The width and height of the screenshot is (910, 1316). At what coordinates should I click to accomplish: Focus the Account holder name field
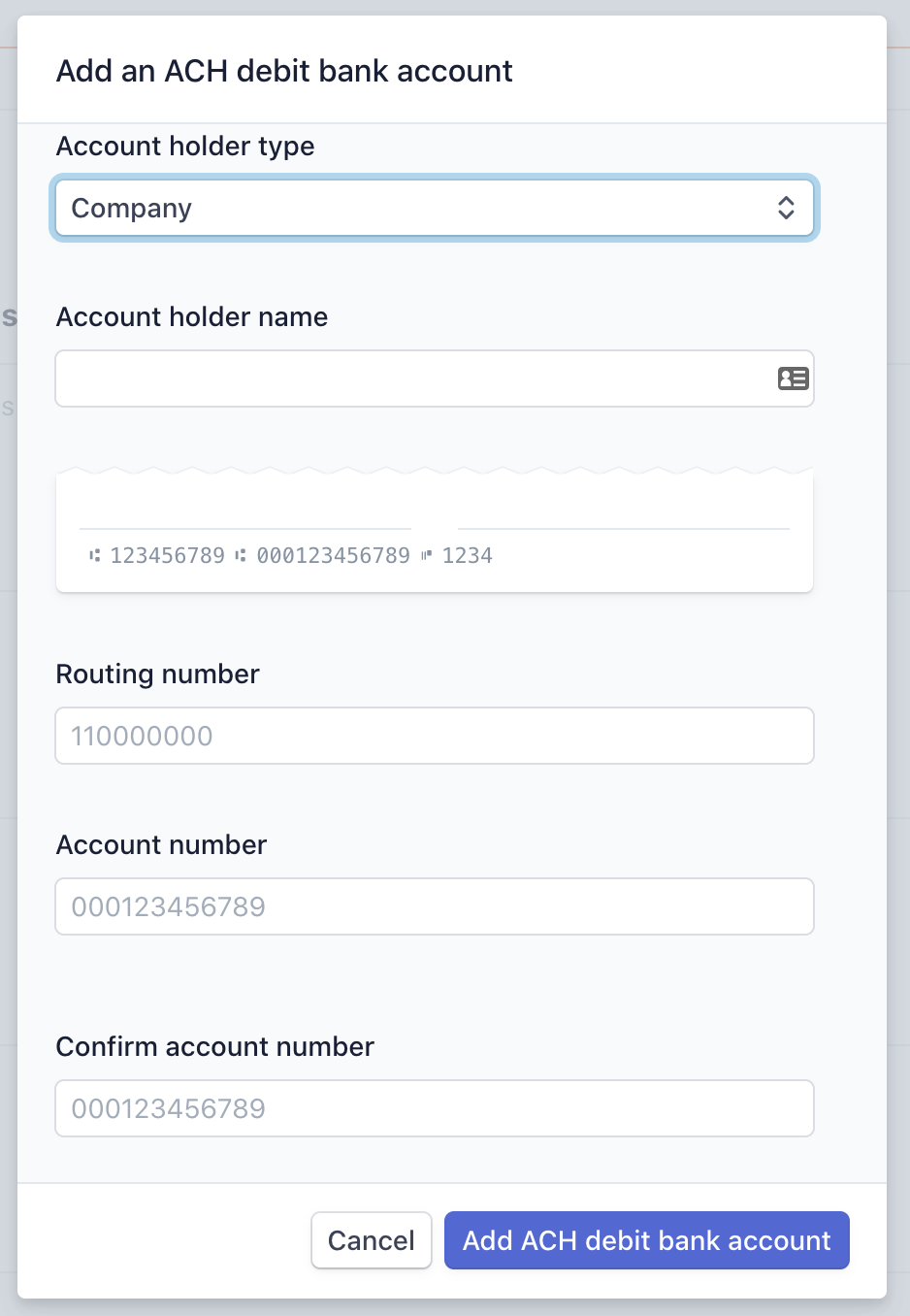pyautogui.click(x=435, y=378)
